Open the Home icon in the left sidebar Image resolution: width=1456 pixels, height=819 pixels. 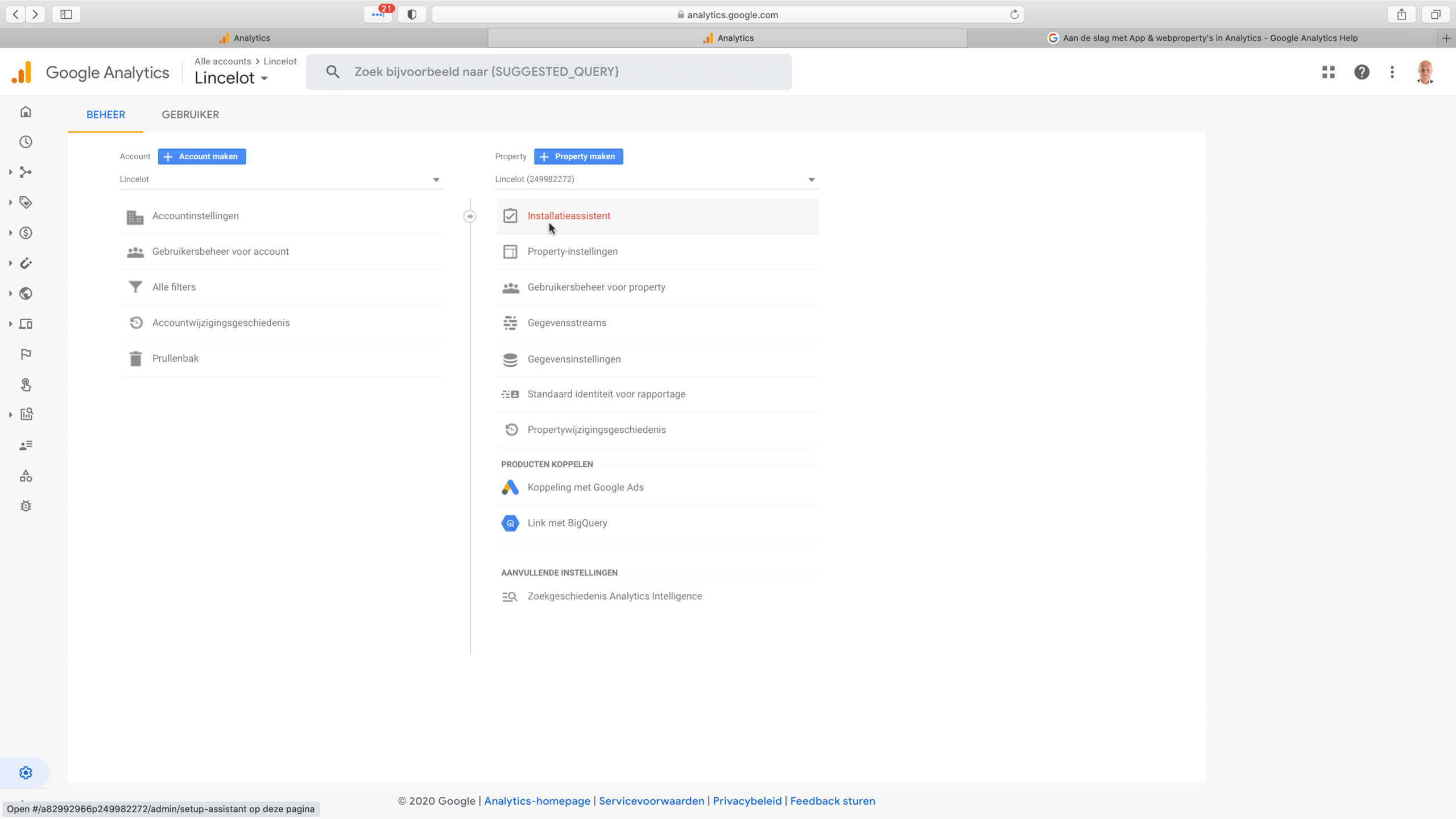point(26,111)
